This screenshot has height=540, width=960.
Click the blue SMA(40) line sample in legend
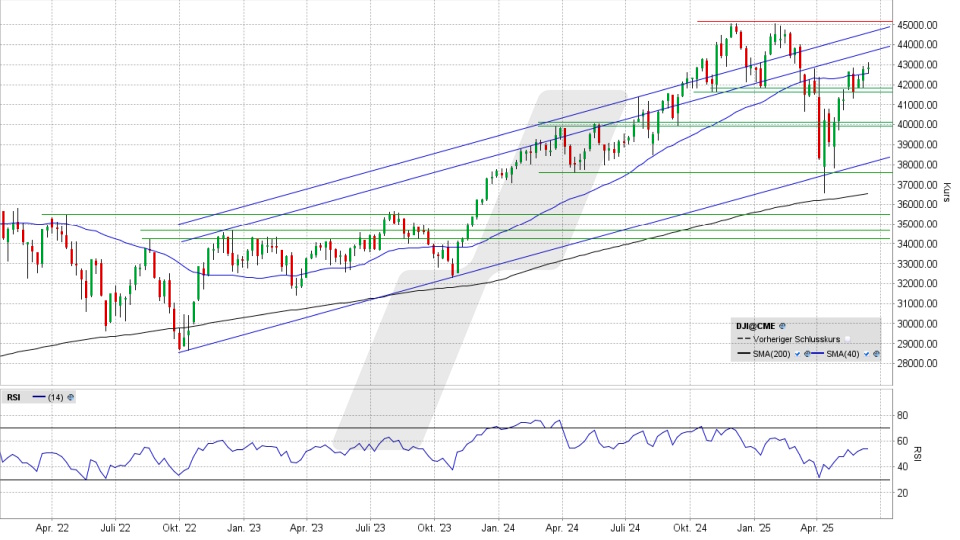[x=817, y=353]
